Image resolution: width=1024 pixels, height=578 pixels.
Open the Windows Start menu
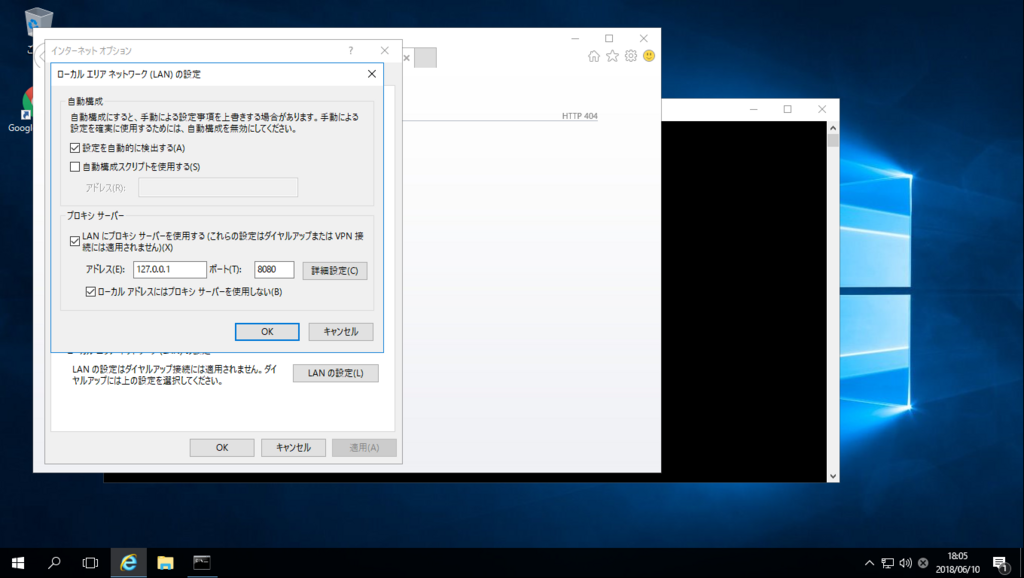[17, 562]
